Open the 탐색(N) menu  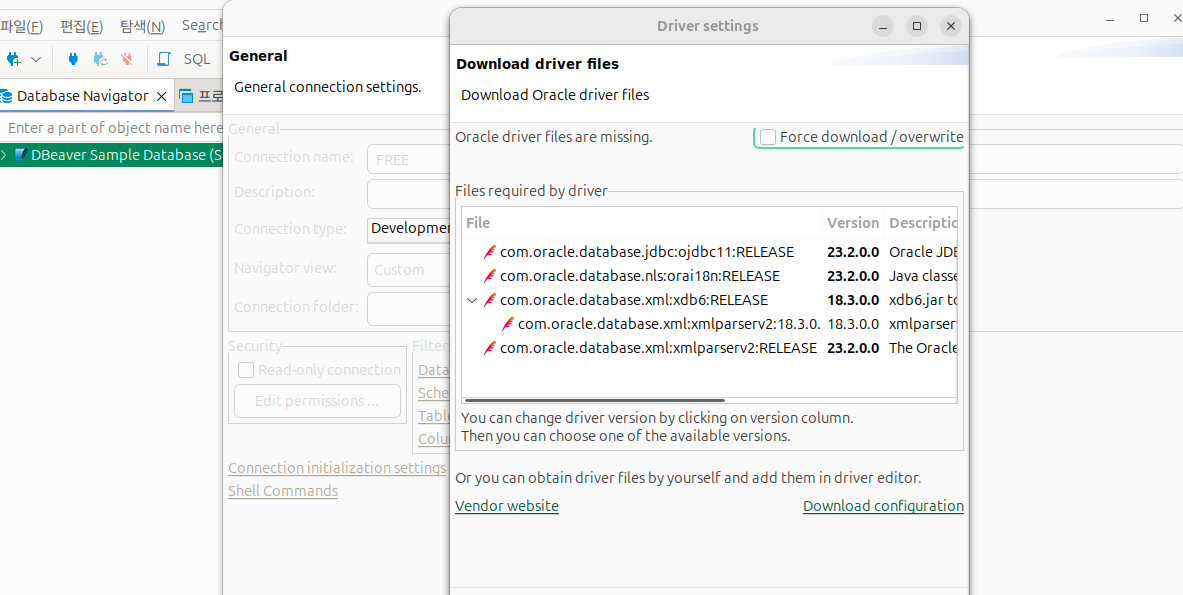tap(142, 26)
